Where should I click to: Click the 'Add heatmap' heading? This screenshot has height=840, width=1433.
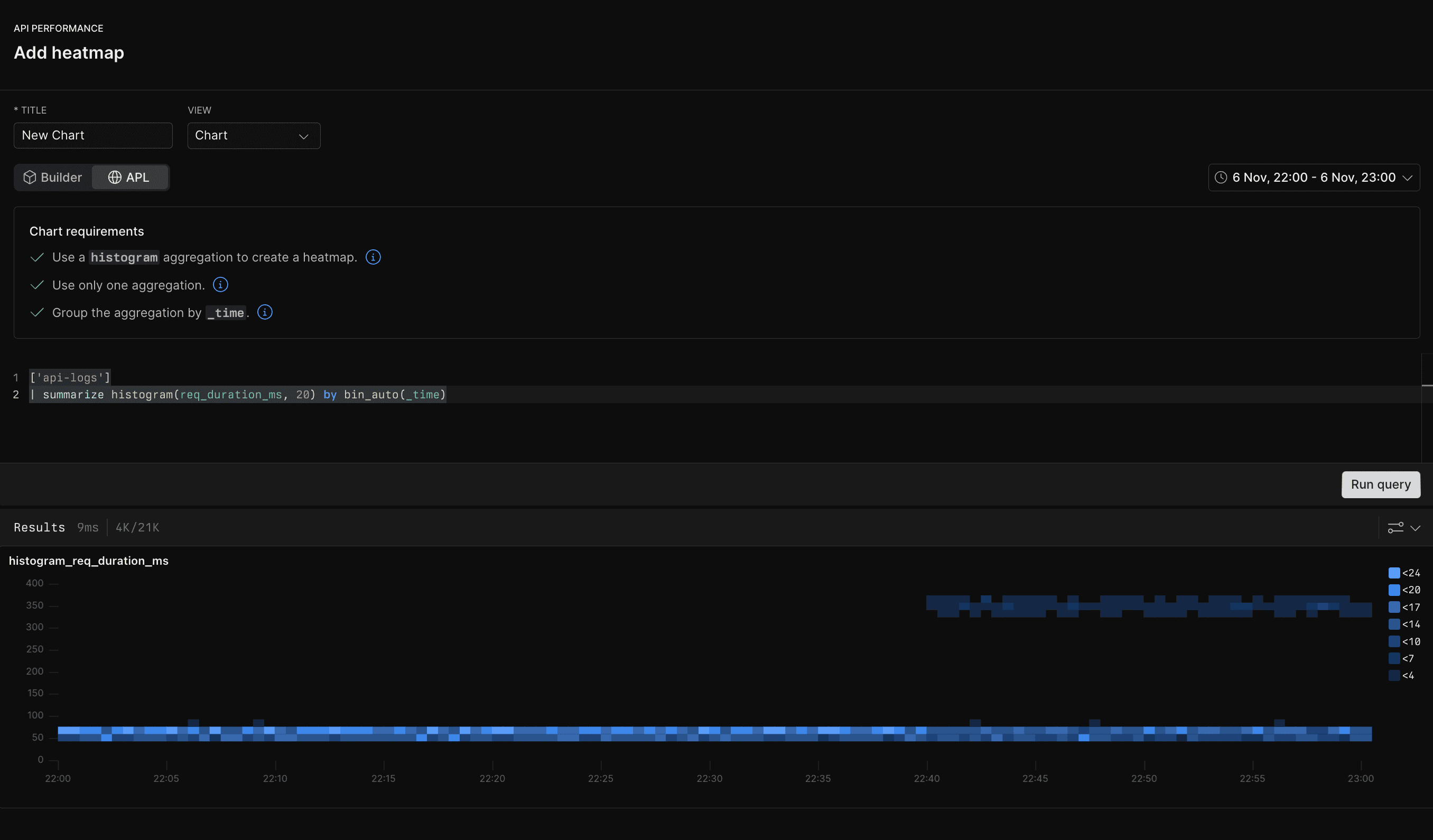[69, 53]
